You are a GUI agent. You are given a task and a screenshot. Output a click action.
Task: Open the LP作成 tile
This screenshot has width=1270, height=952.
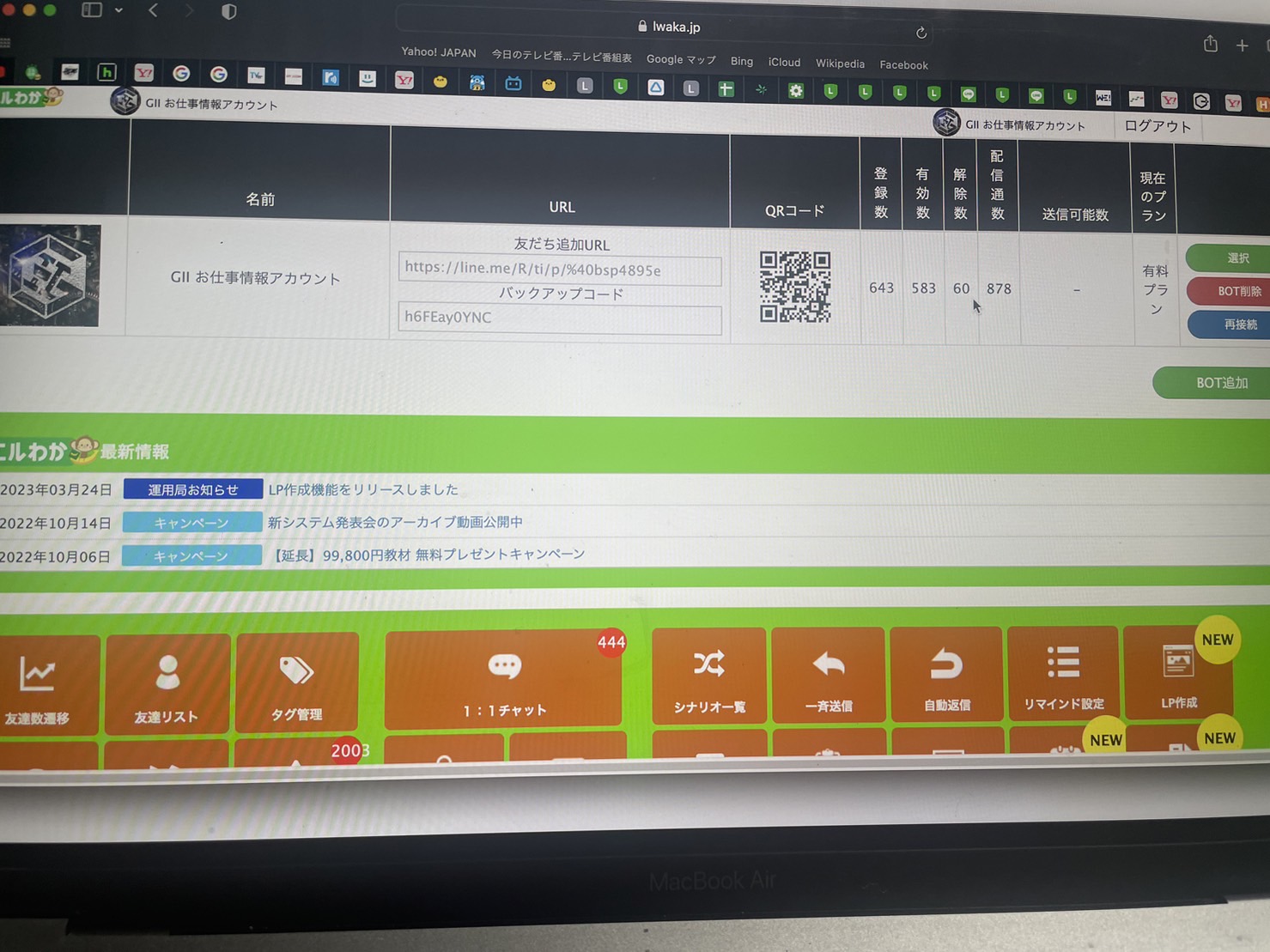pos(1178,671)
